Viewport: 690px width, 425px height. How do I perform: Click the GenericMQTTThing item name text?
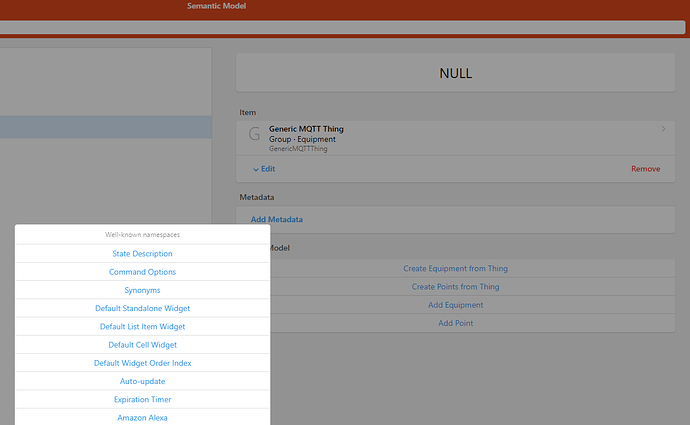[x=298, y=149]
